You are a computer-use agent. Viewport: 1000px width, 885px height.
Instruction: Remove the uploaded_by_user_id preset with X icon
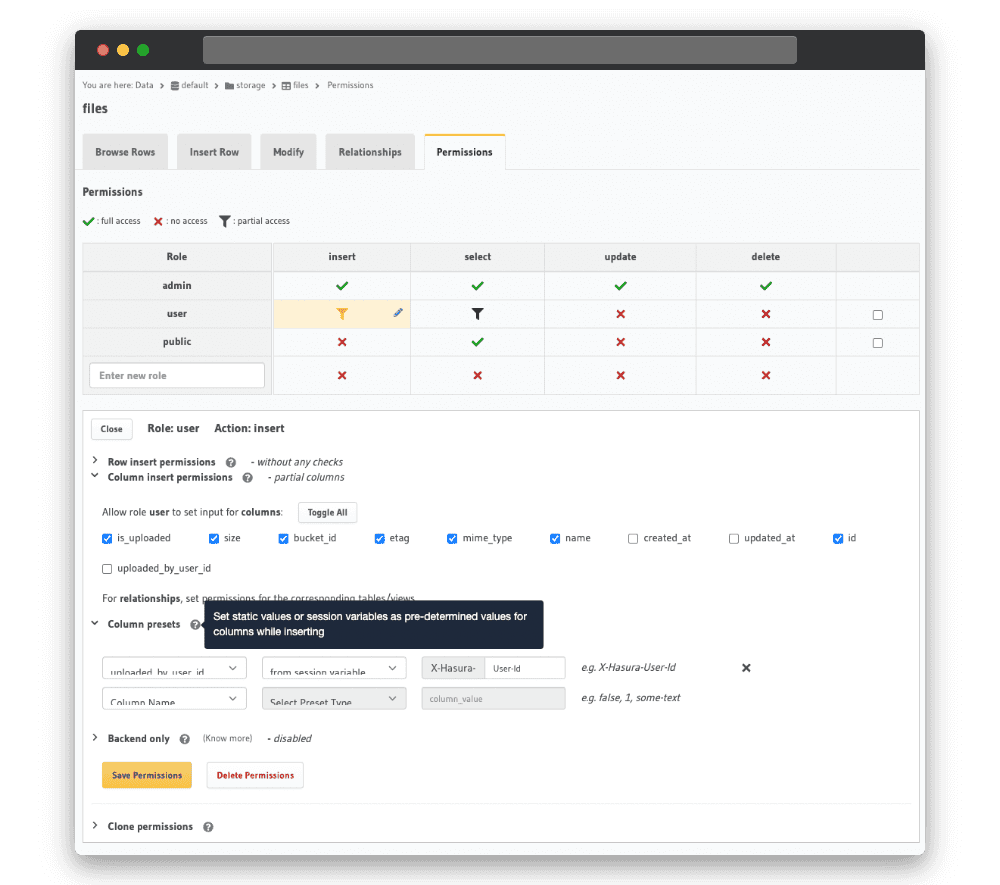coord(746,668)
